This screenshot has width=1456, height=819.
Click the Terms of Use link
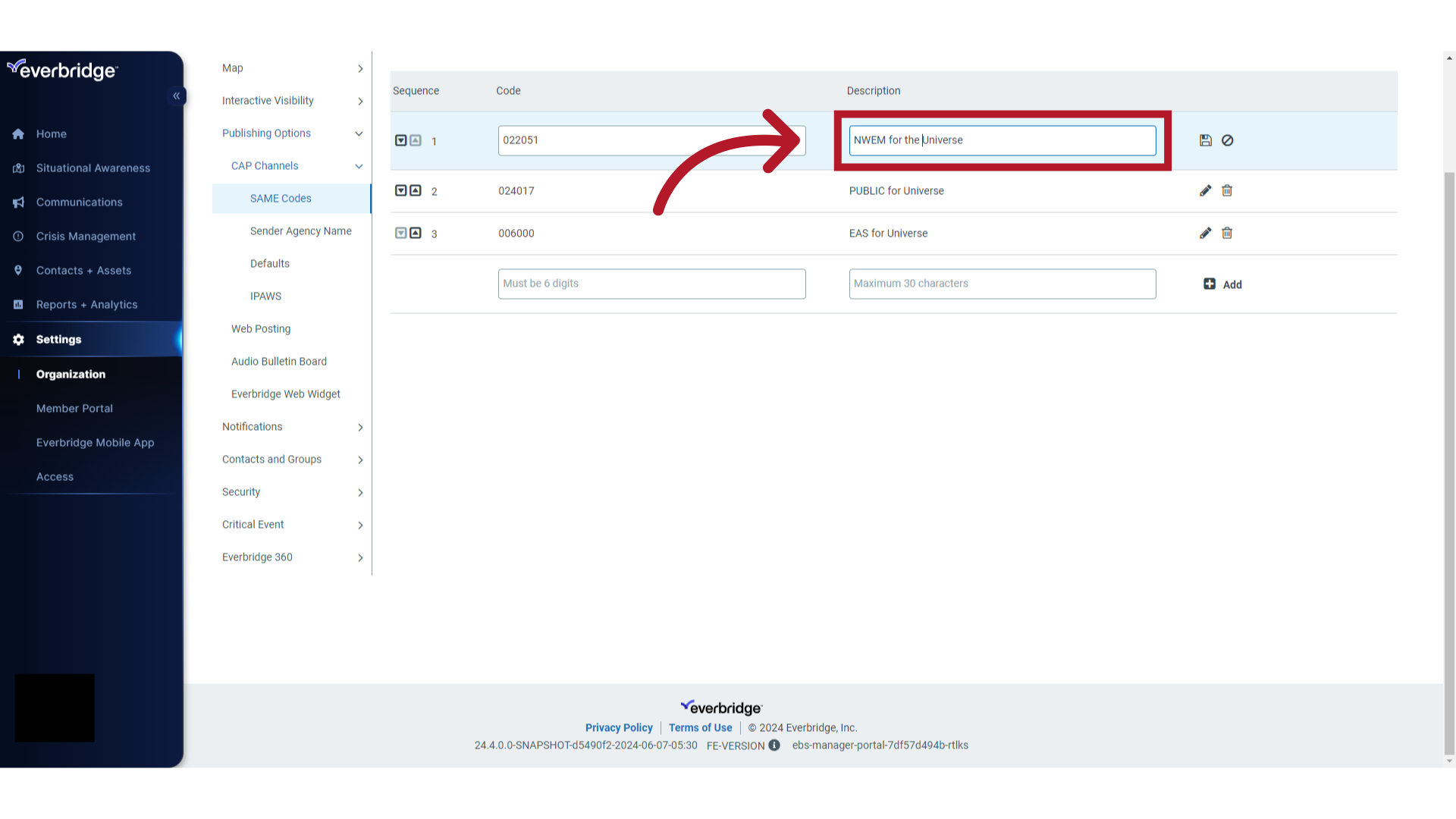pos(700,727)
